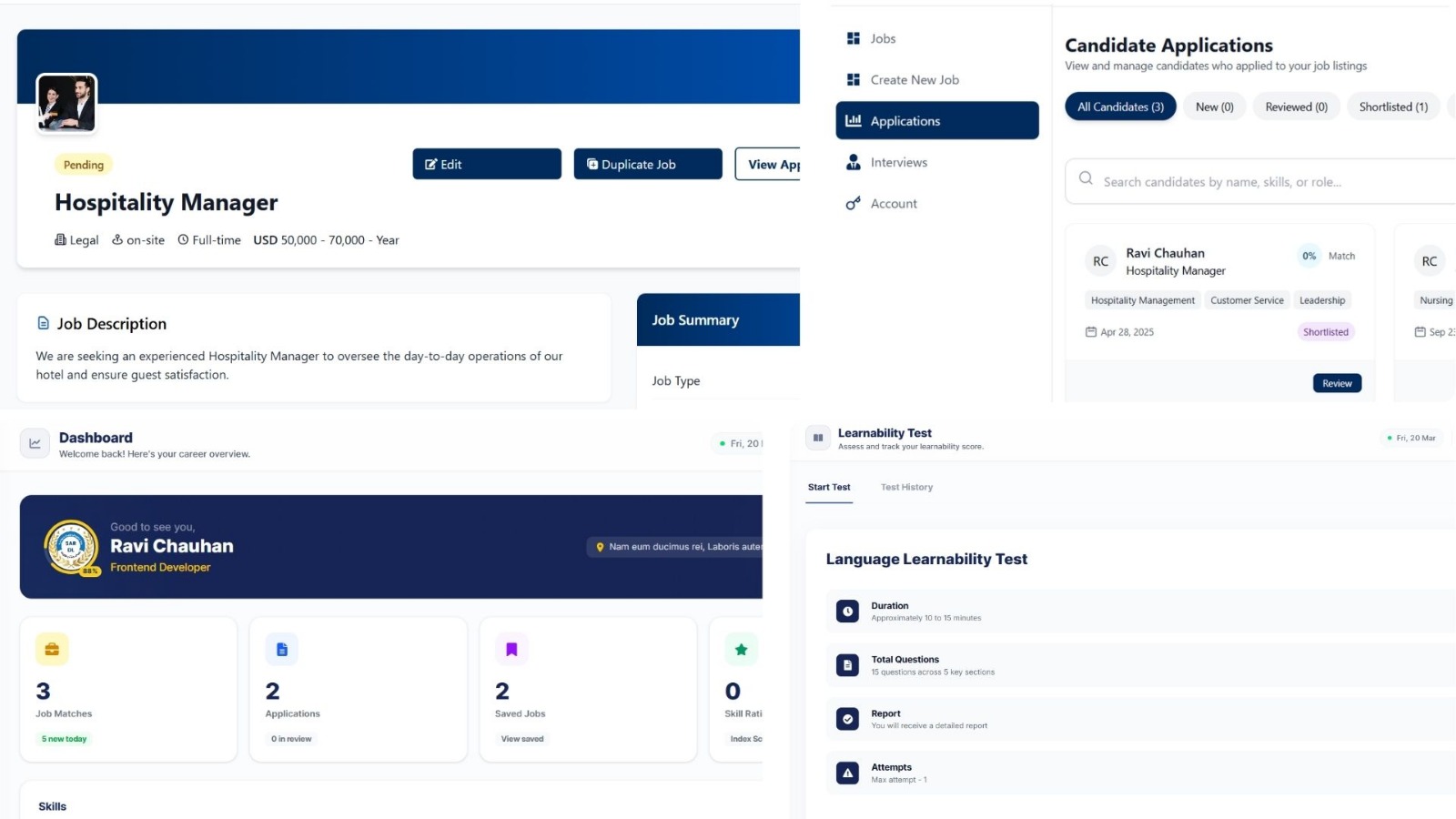1456x819 pixels.
Task: Toggle the Shortlisted (1) candidate filter
Action: tap(1392, 106)
